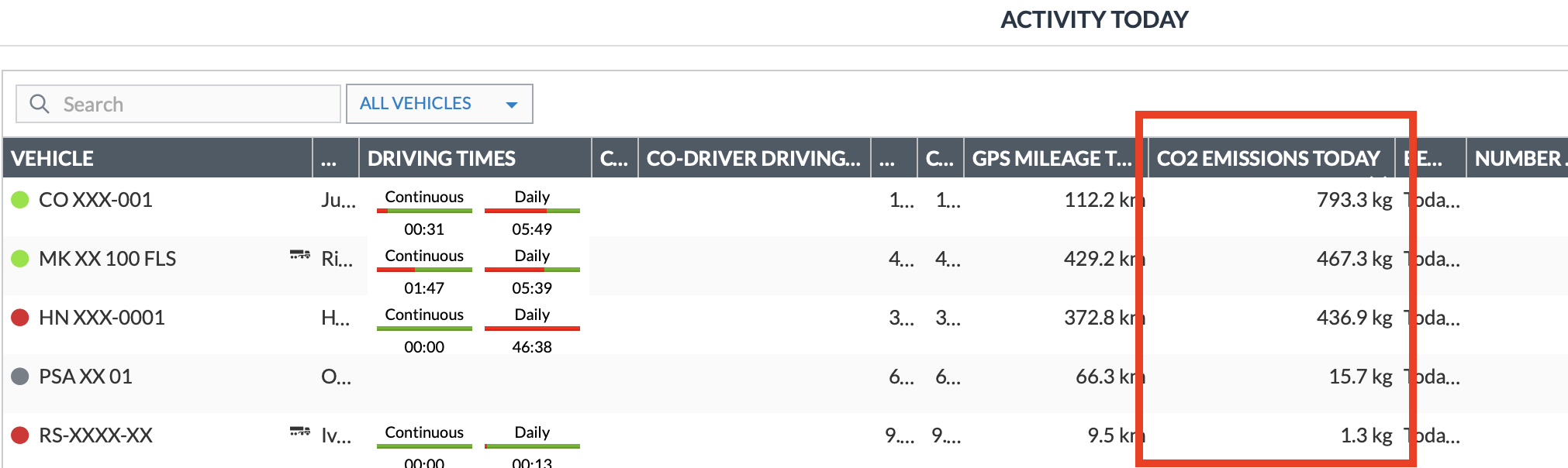
Task: Select vehicle MK XX 100 FLS
Action: click(x=107, y=259)
